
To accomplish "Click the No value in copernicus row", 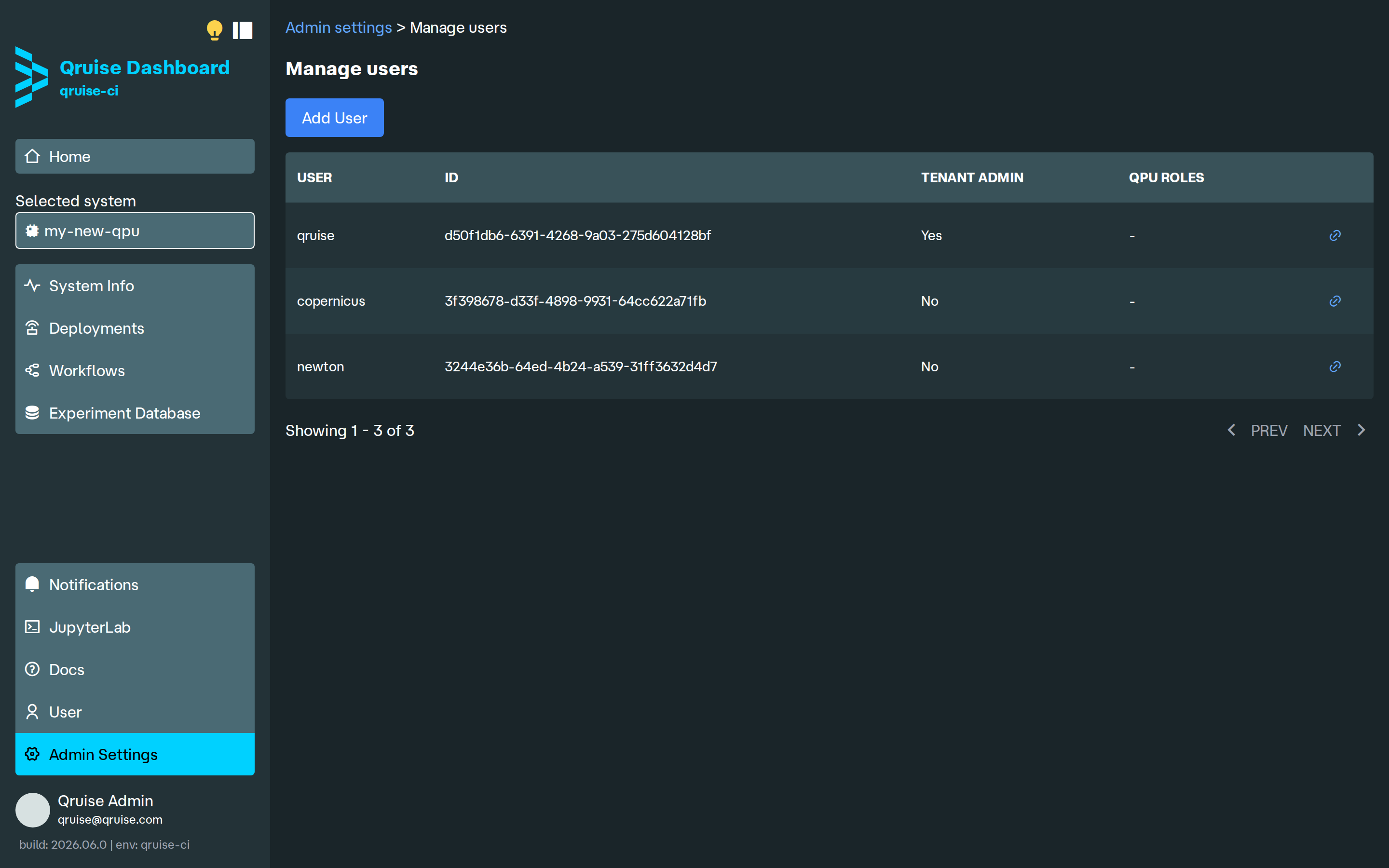I will [929, 301].
